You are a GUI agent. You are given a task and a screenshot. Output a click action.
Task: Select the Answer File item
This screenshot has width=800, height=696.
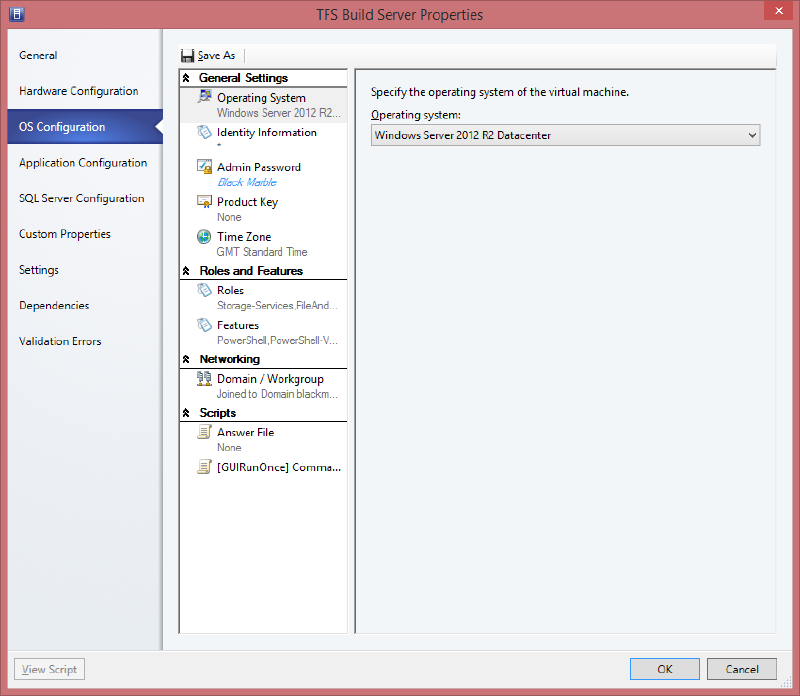coord(263,439)
